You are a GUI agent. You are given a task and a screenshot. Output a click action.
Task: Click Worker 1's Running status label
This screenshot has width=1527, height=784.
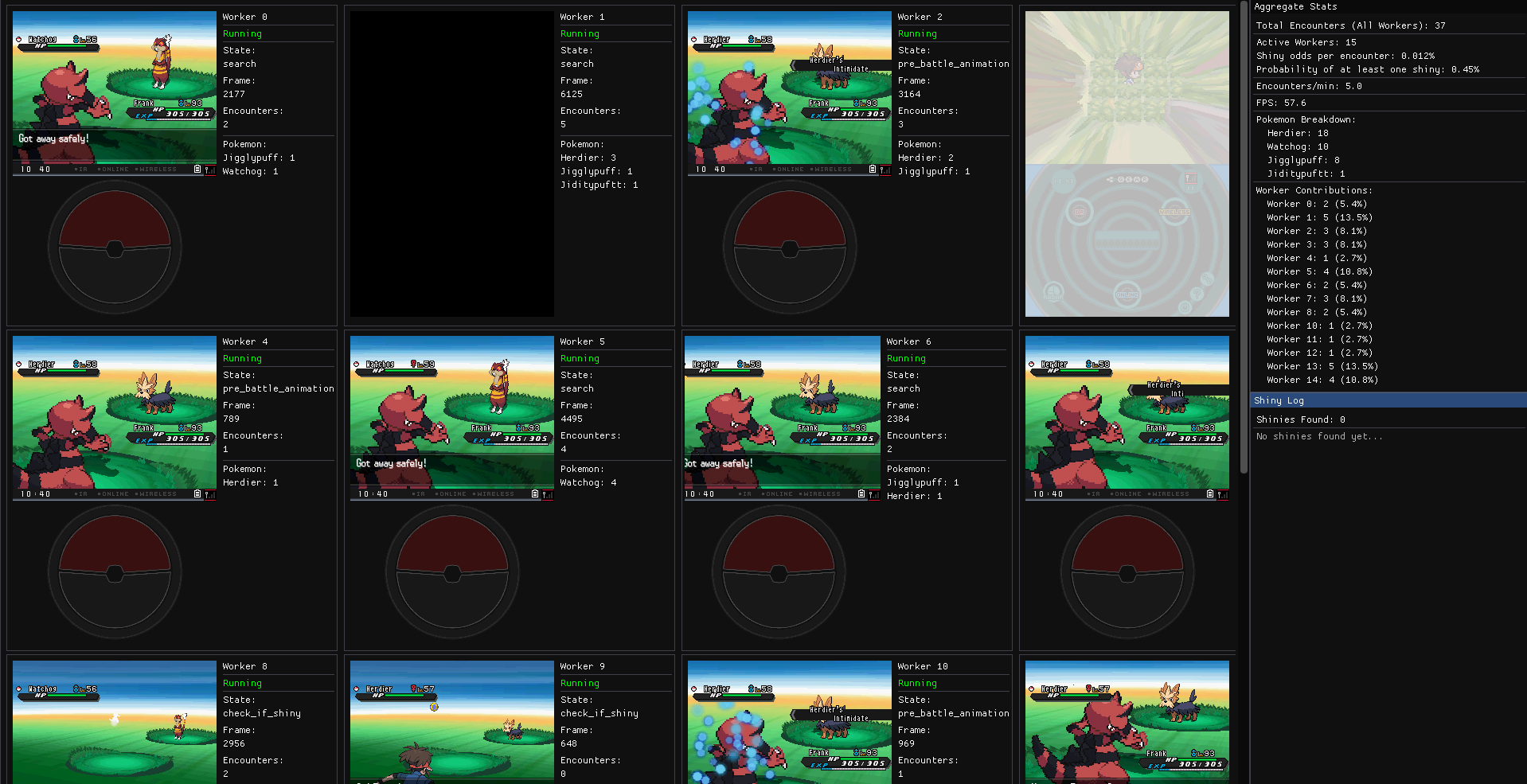580,33
